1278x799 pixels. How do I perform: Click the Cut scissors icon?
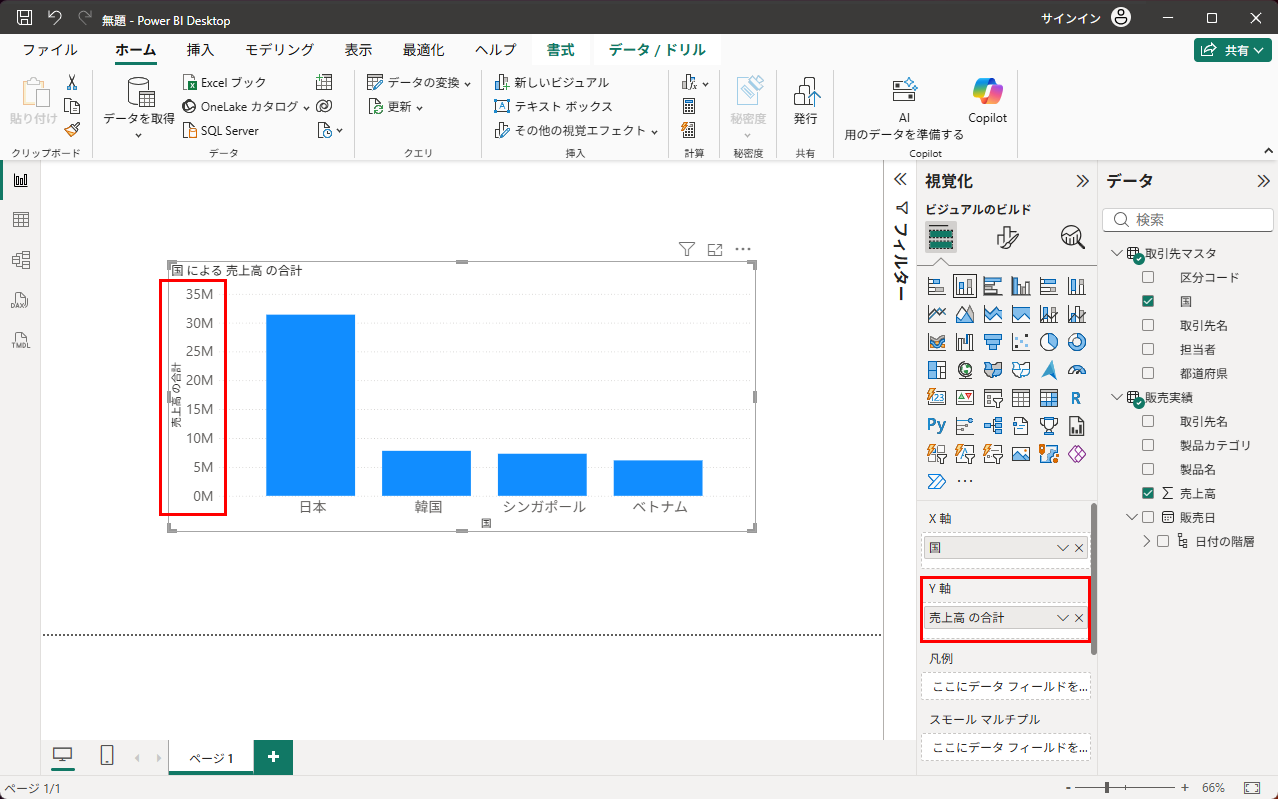tap(72, 83)
